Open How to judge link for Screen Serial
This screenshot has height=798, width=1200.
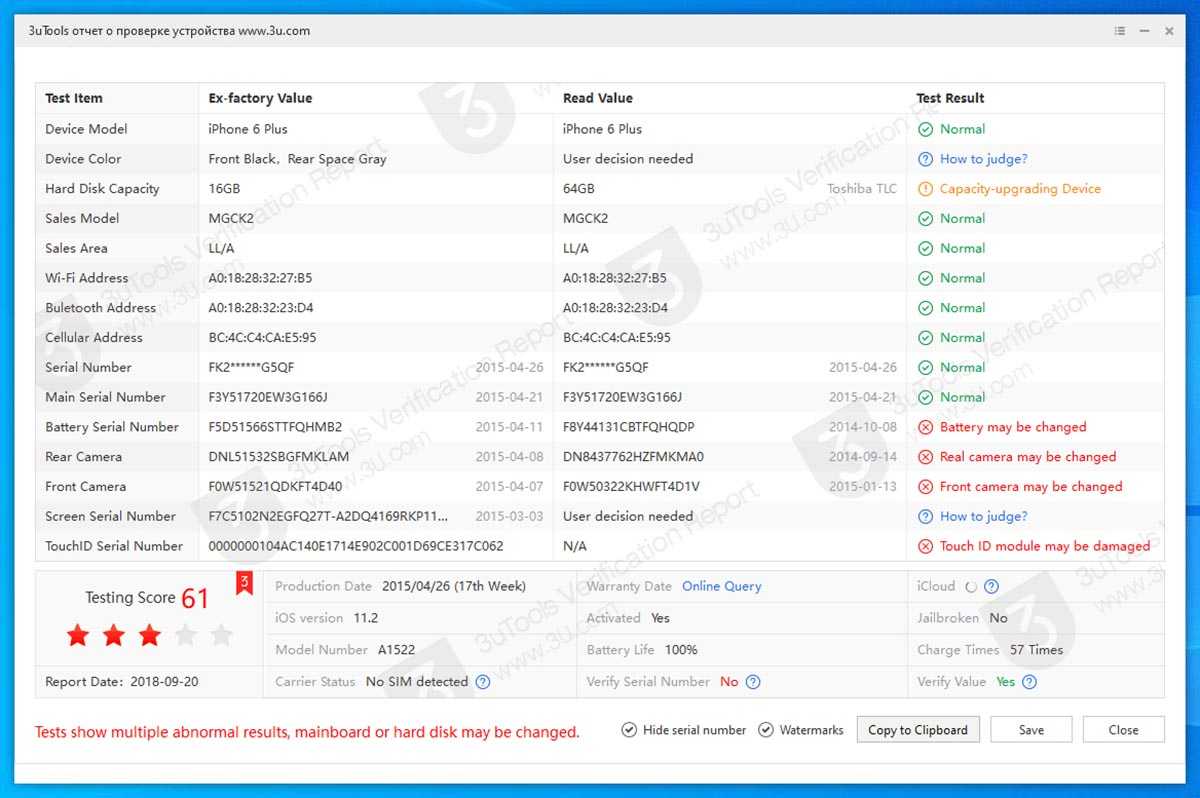click(x=983, y=516)
